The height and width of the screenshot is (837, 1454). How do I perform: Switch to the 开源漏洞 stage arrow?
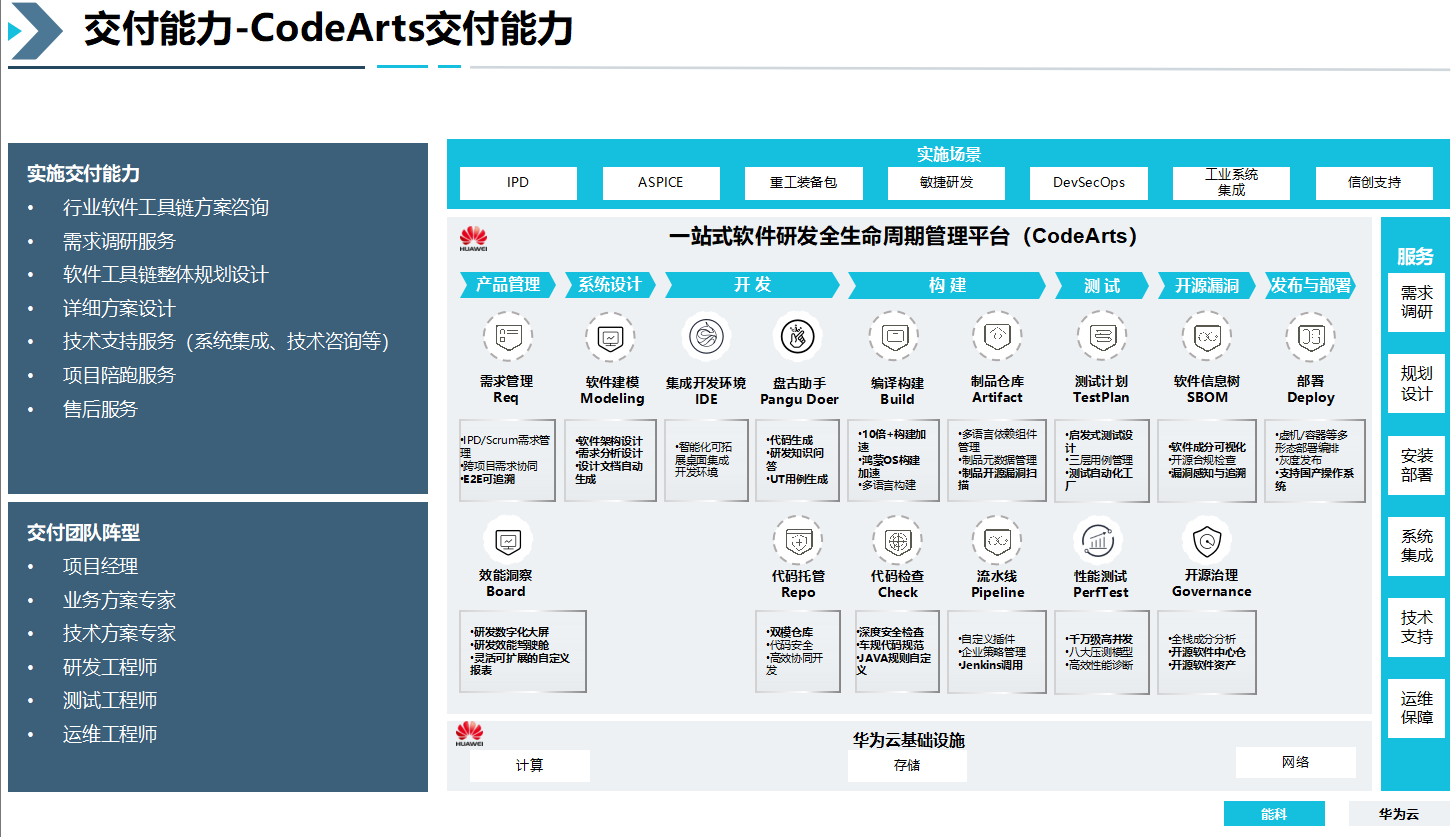tap(1206, 285)
